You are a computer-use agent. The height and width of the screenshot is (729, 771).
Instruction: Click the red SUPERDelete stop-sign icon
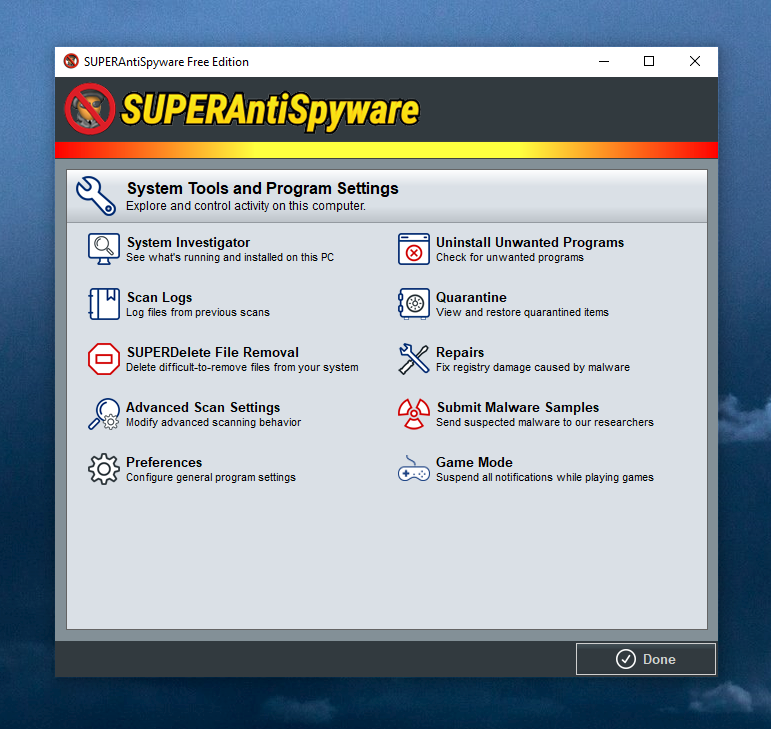tap(104, 359)
